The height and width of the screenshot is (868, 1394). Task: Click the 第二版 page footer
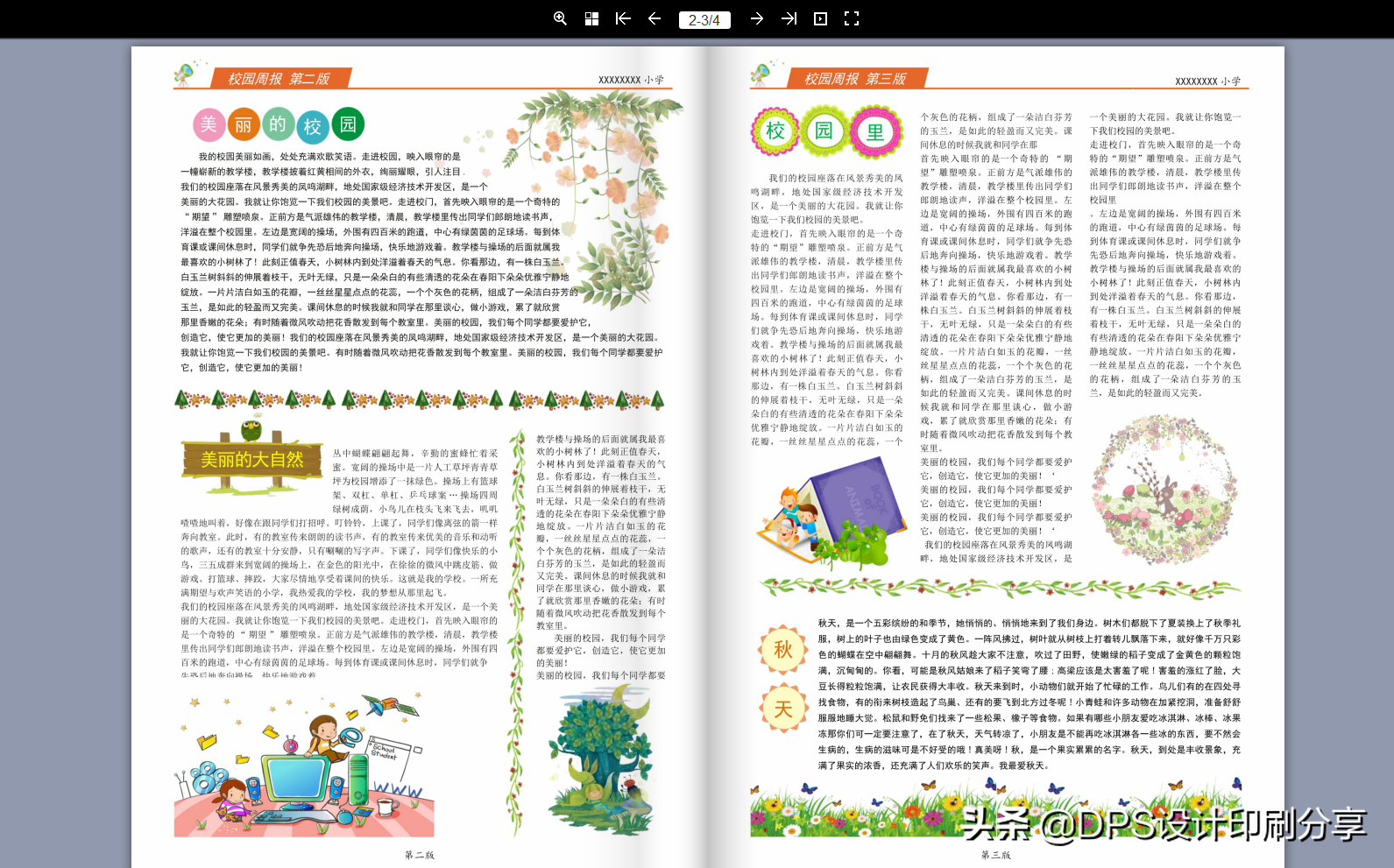[419, 855]
